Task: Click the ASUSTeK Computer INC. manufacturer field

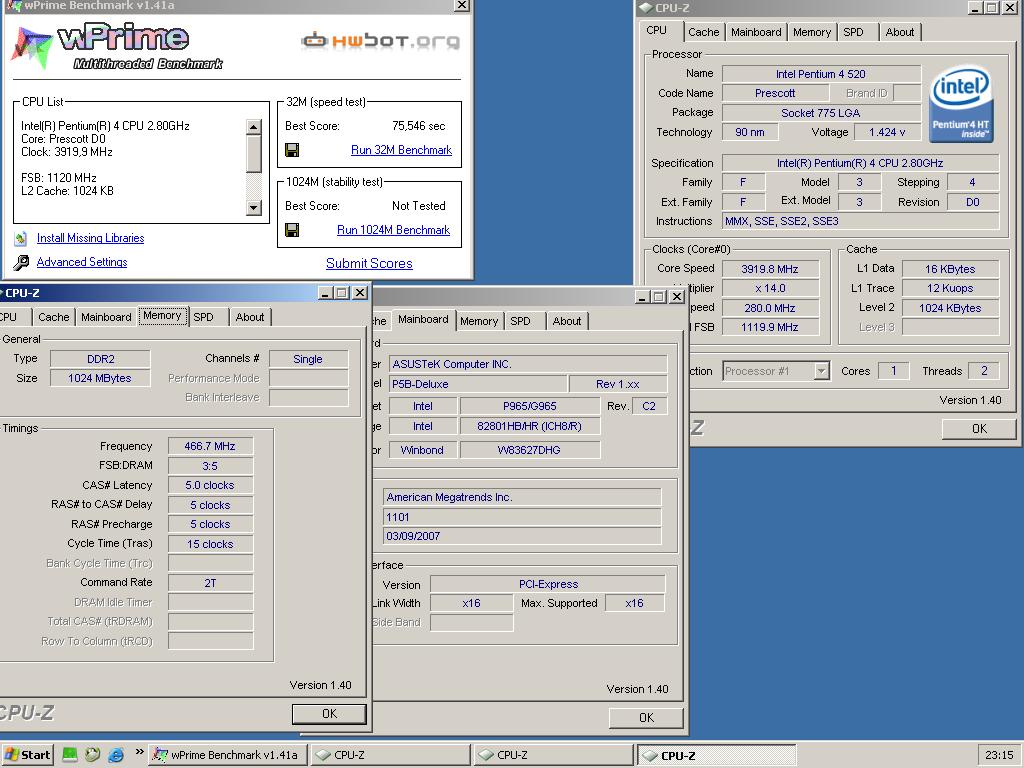Action: click(528, 364)
